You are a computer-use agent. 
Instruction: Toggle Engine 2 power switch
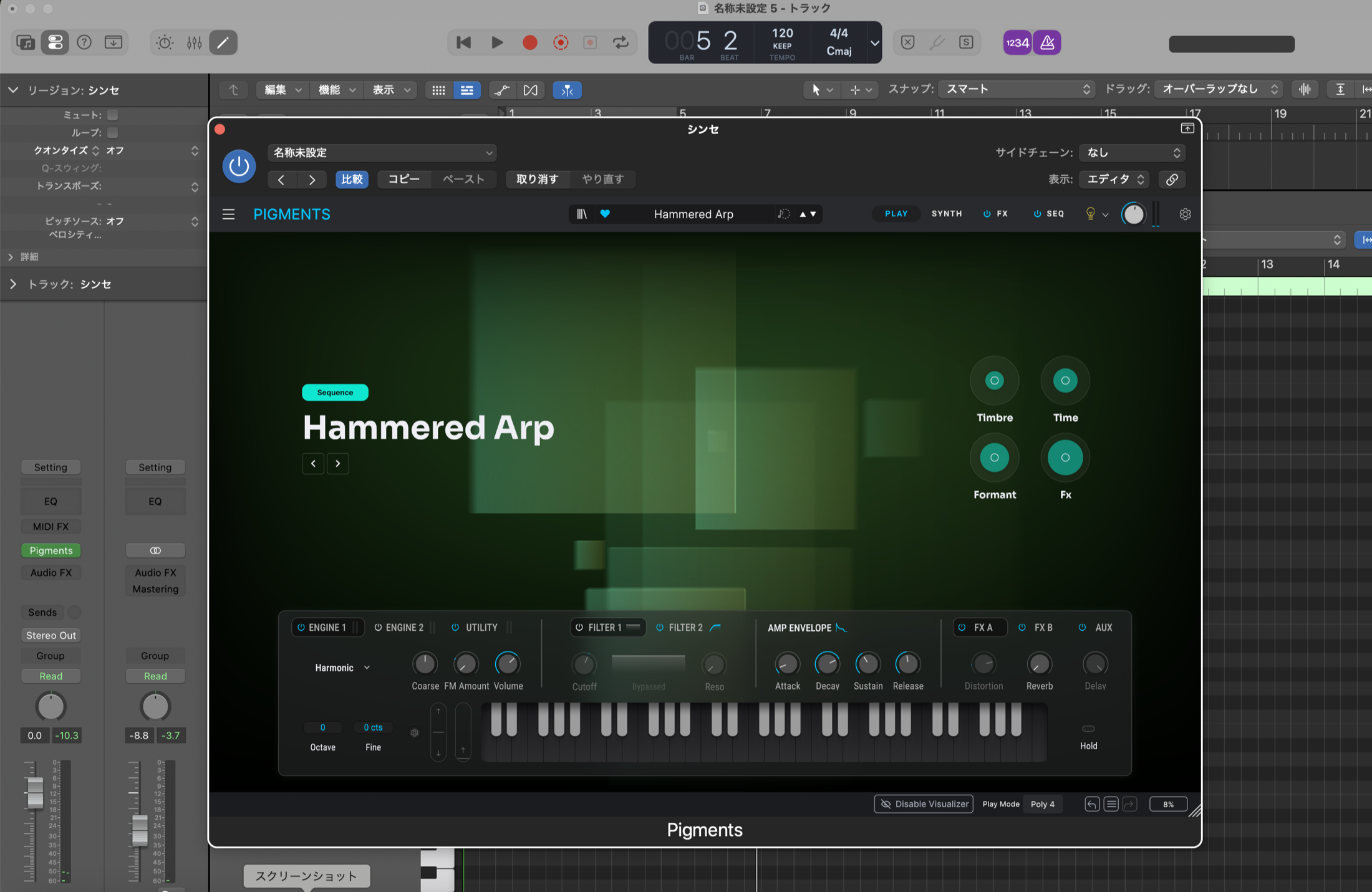pos(378,628)
